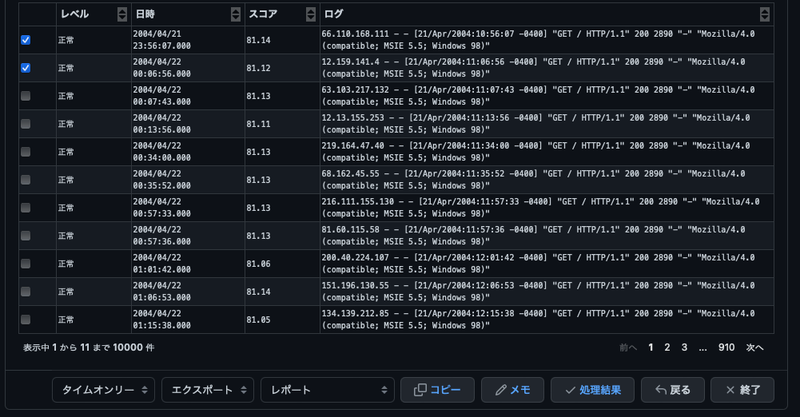Image resolution: width=800 pixels, height=417 pixels.
Task: Click the X icon on 終了 button
Action: [731, 390]
